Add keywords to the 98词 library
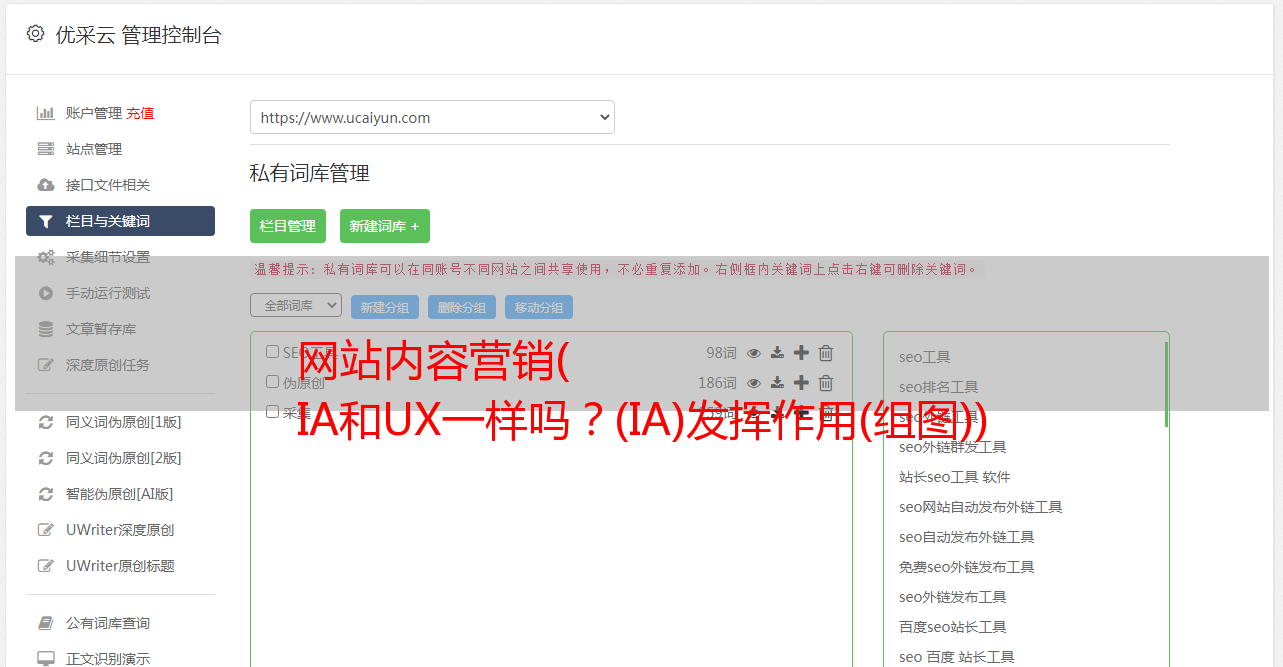1283x667 pixels. coord(801,353)
